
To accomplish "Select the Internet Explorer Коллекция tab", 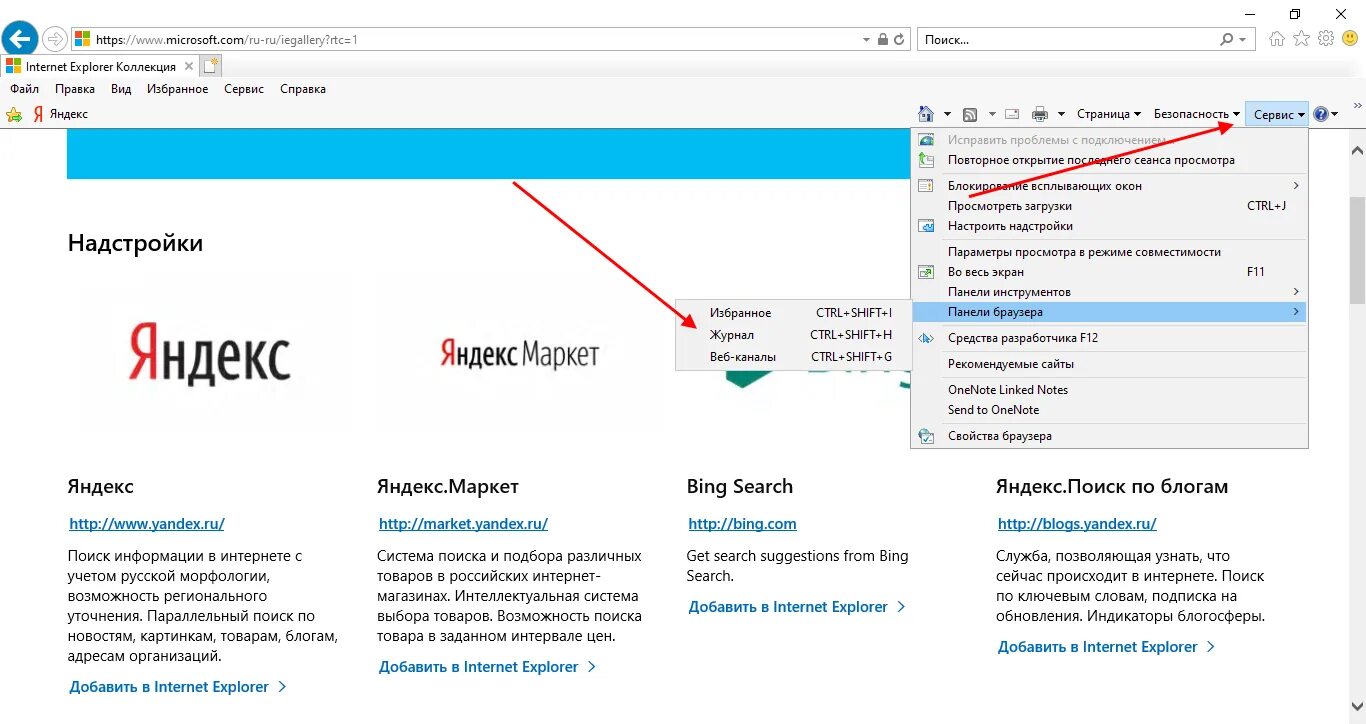I will click(99, 66).
